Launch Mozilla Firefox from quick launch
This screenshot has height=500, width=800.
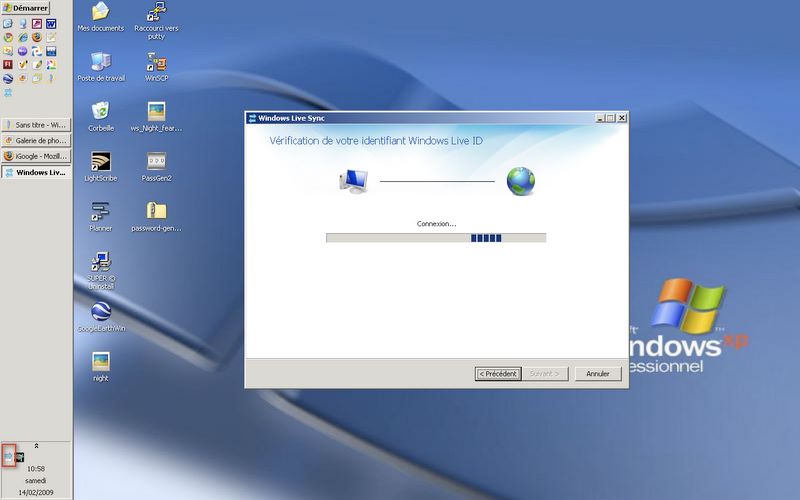[x=37, y=37]
